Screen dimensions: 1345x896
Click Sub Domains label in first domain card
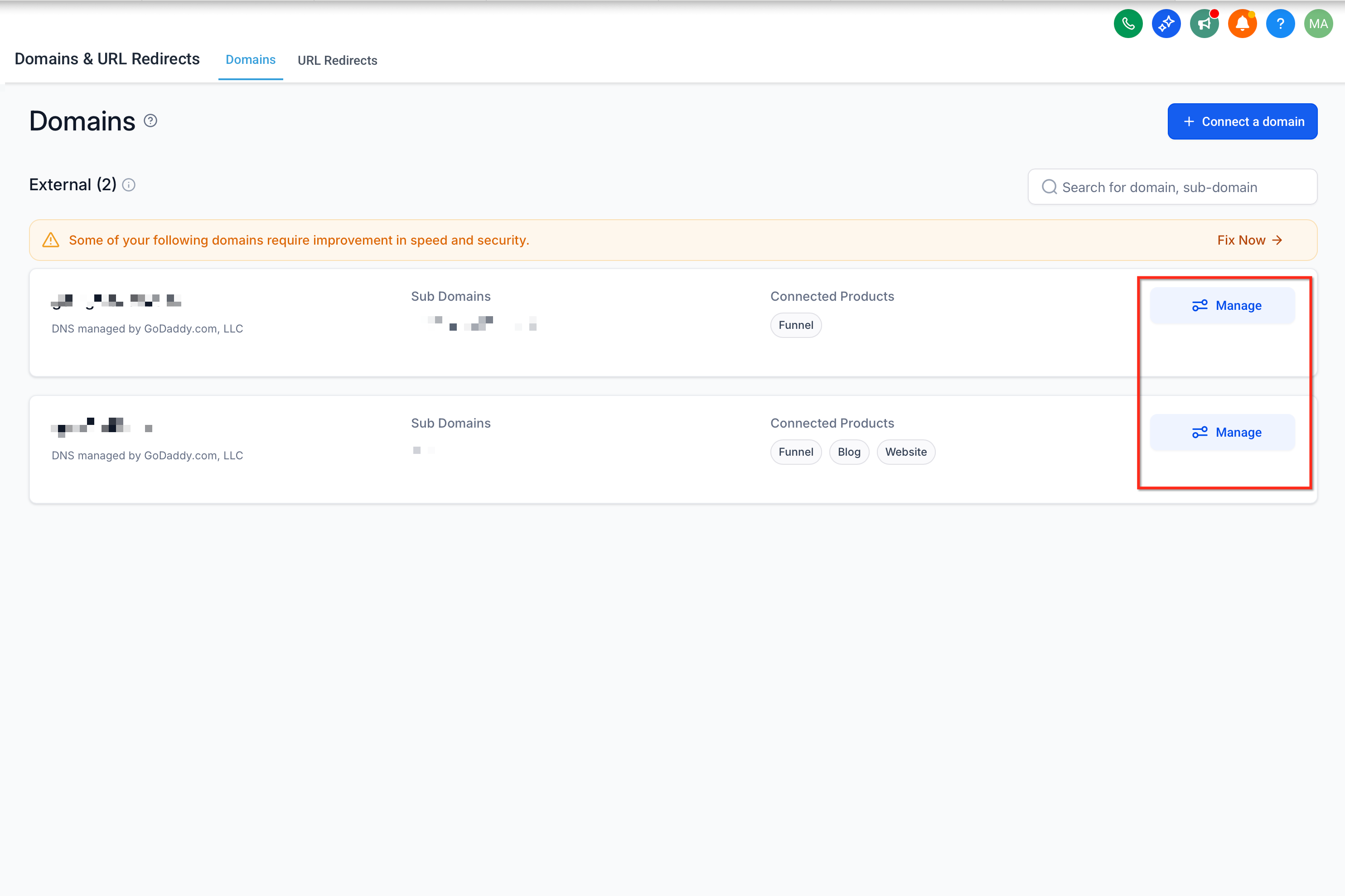451,296
